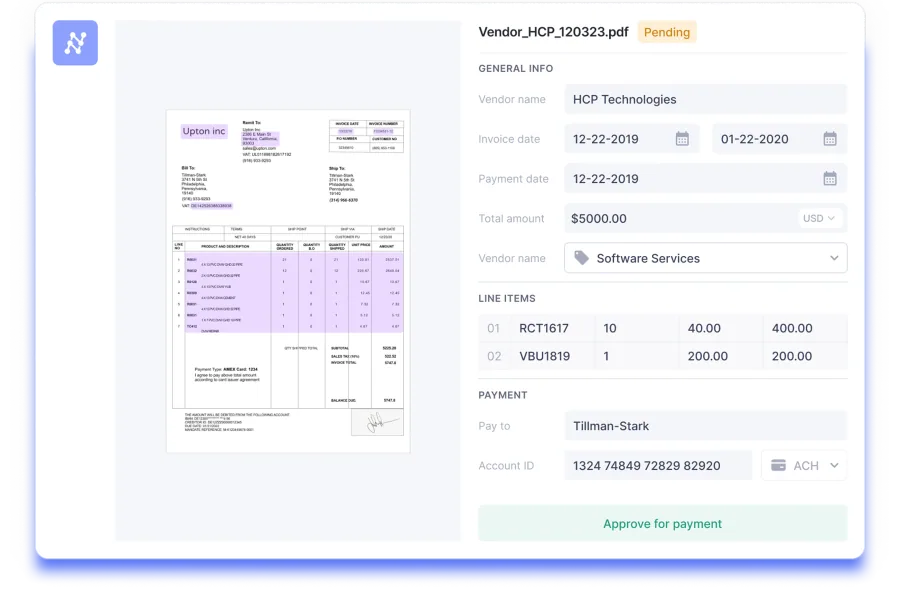The image size is (900, 597).
Task: Click the tag icon beside Software Services
Action: pyautogui.click(x=581, y=258)
